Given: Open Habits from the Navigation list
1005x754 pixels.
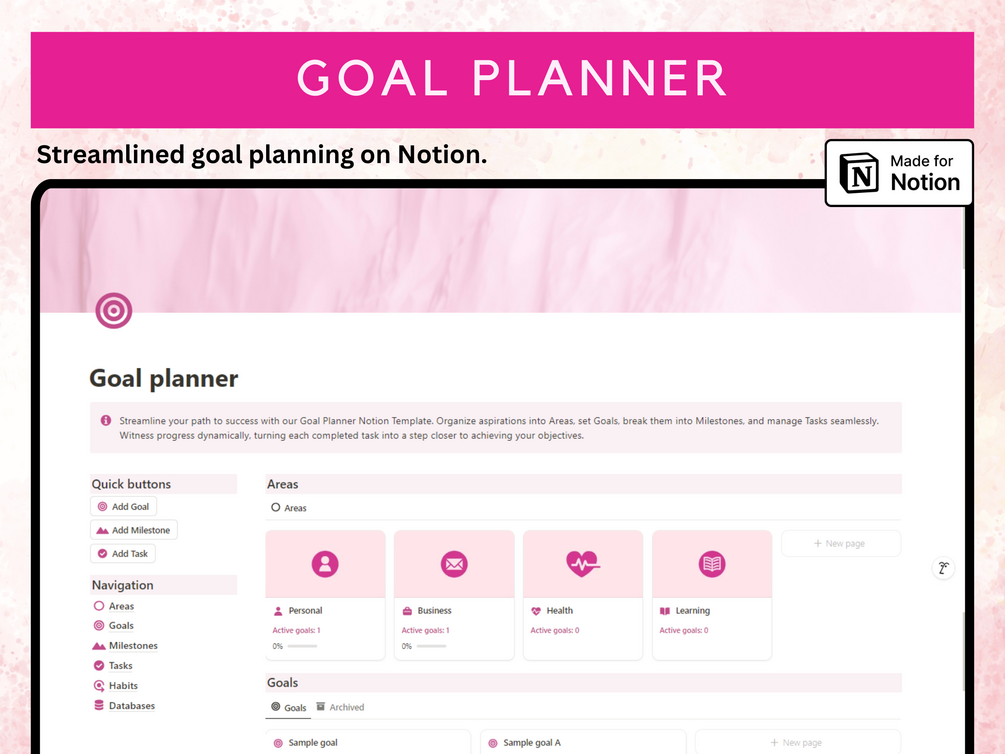Looking at the screenshot, I should point(123,686).
